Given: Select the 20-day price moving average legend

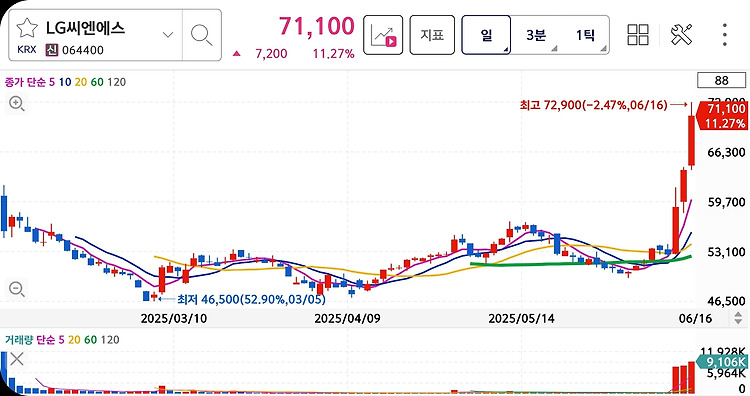Looking at the screenshot, I should [81, 82].
